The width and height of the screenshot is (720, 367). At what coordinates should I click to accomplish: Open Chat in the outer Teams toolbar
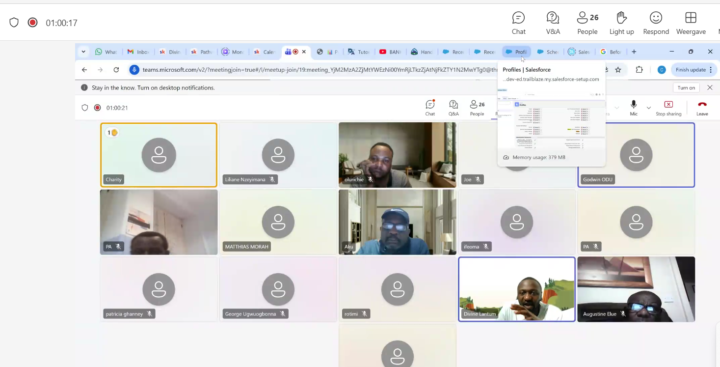pyautogui.click(x=518, y=23)
